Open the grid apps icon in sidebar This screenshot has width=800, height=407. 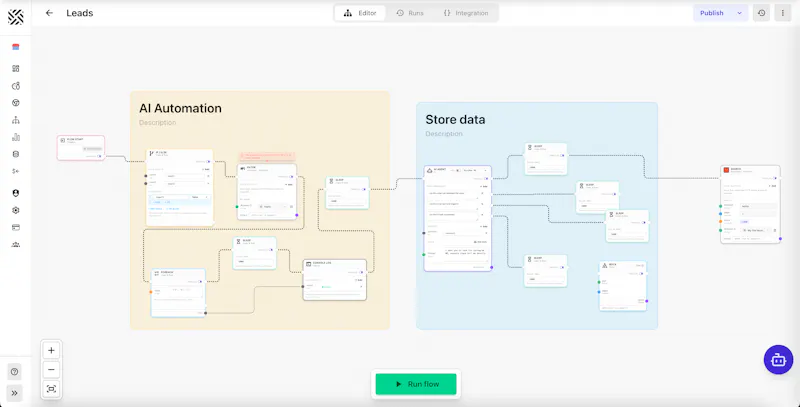[x=15, y=68]
